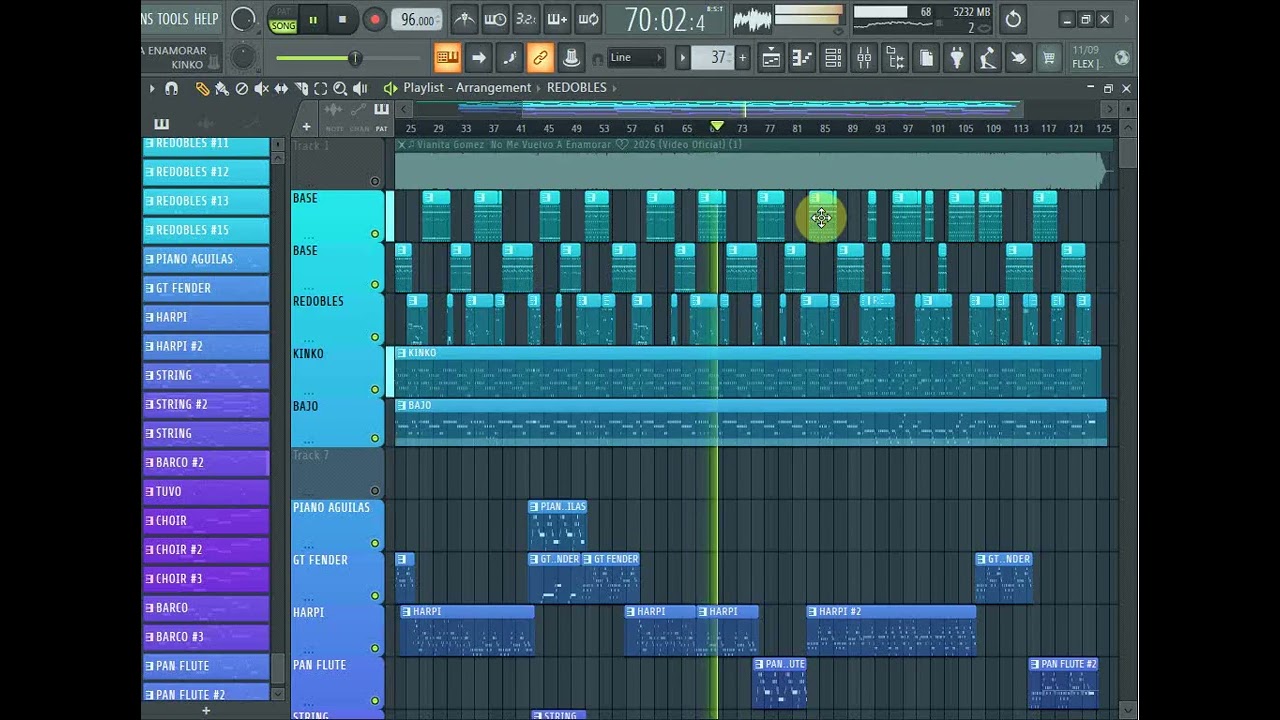Select the paint brush tool in Playlist
Viewport: 1280px width, 720px height.
click(x=222, y=88)
